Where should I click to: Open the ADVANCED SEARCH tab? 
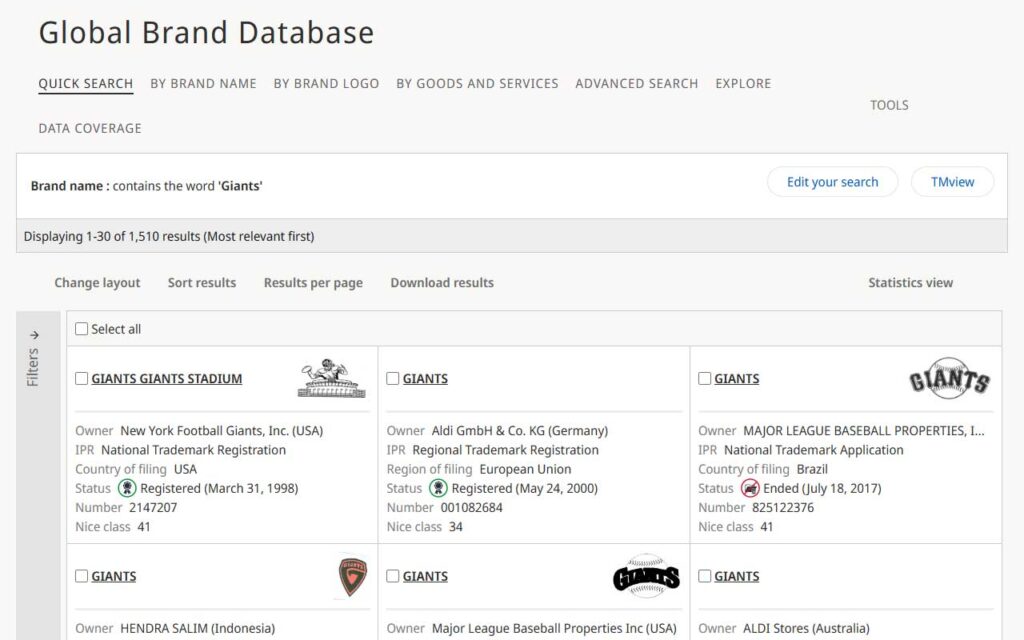[636, 83]
